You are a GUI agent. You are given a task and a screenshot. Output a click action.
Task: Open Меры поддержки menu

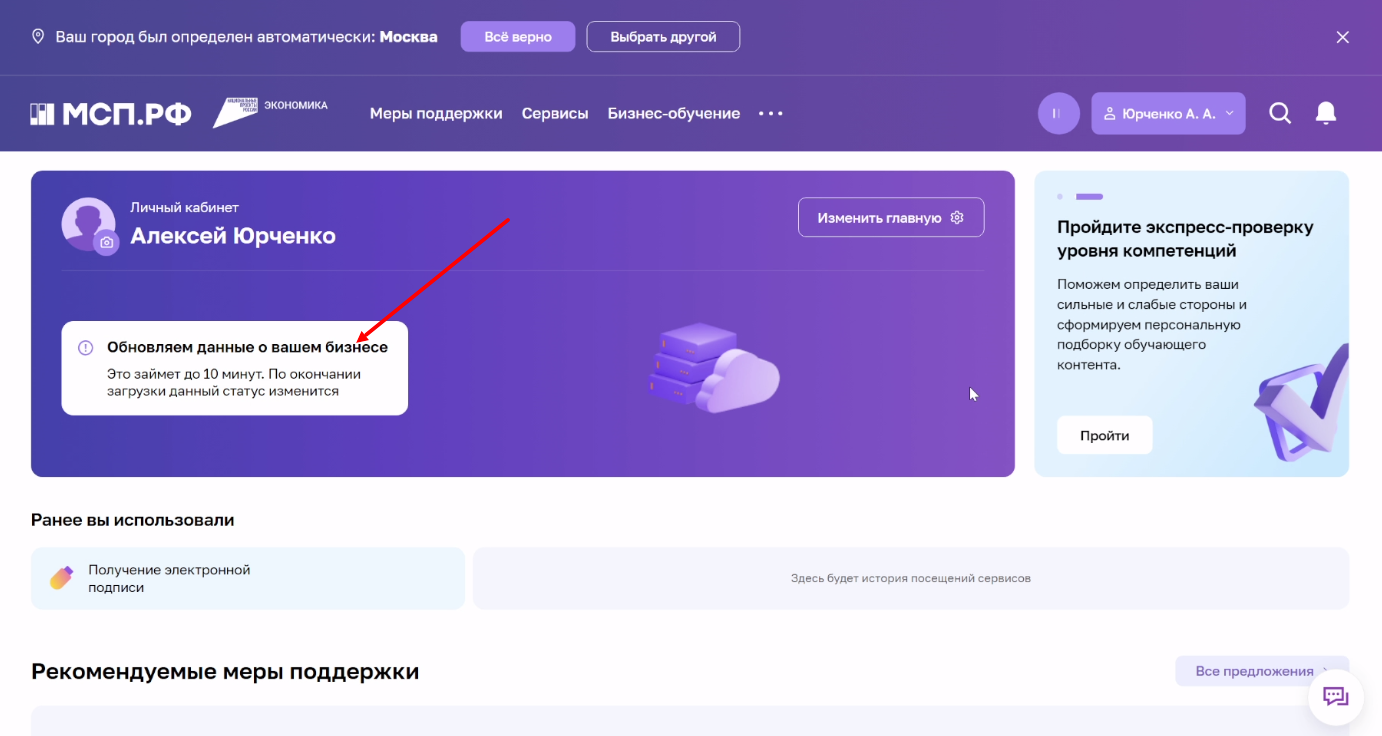(x=436, y=114)
